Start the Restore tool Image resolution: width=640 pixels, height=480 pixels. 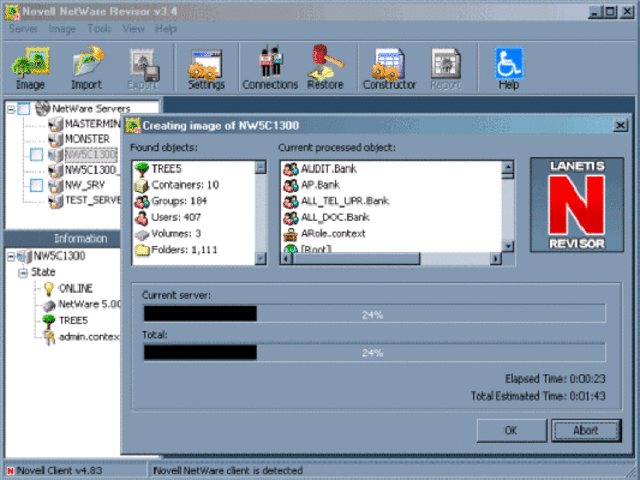[x=325, y=68]
